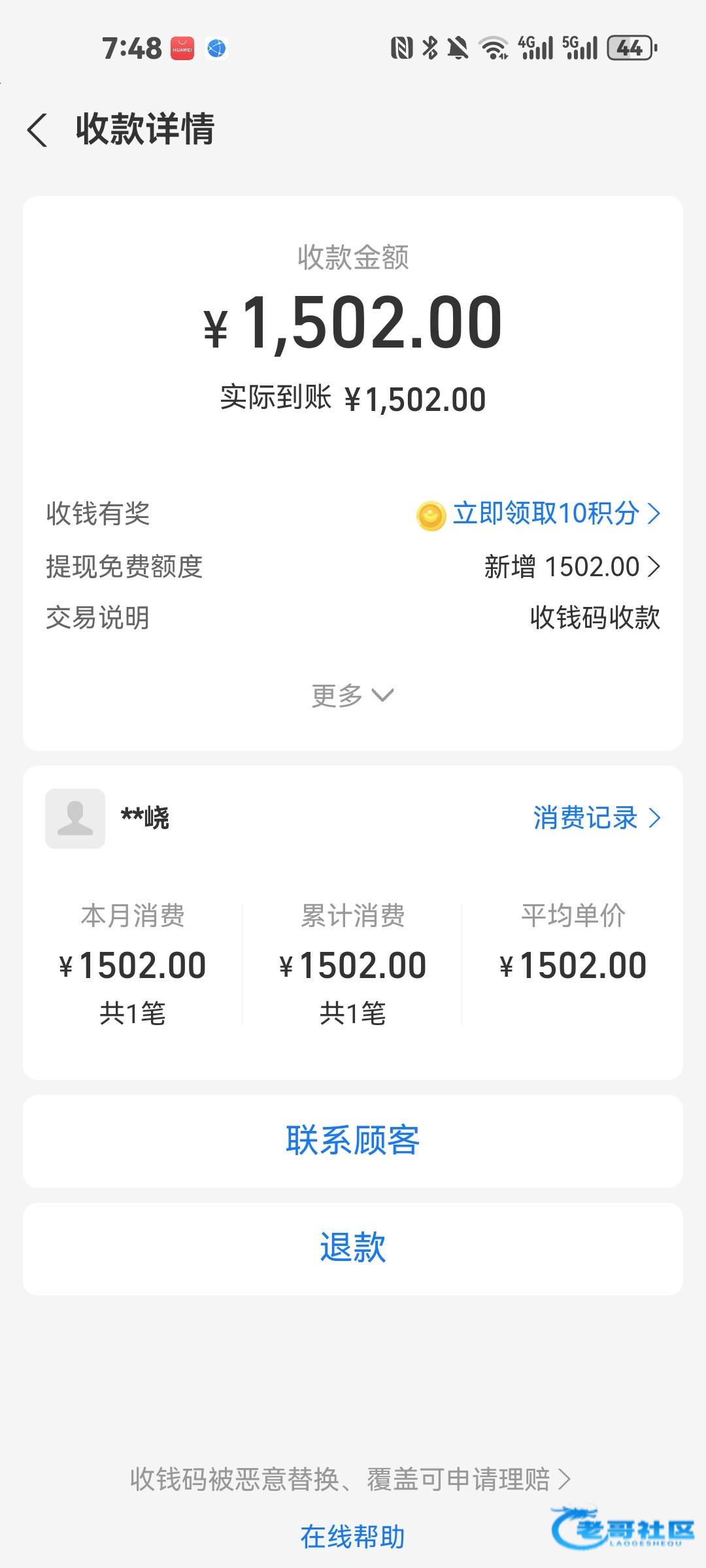
Task: Claim 立即领取10积分 reward
Action: 556,514
